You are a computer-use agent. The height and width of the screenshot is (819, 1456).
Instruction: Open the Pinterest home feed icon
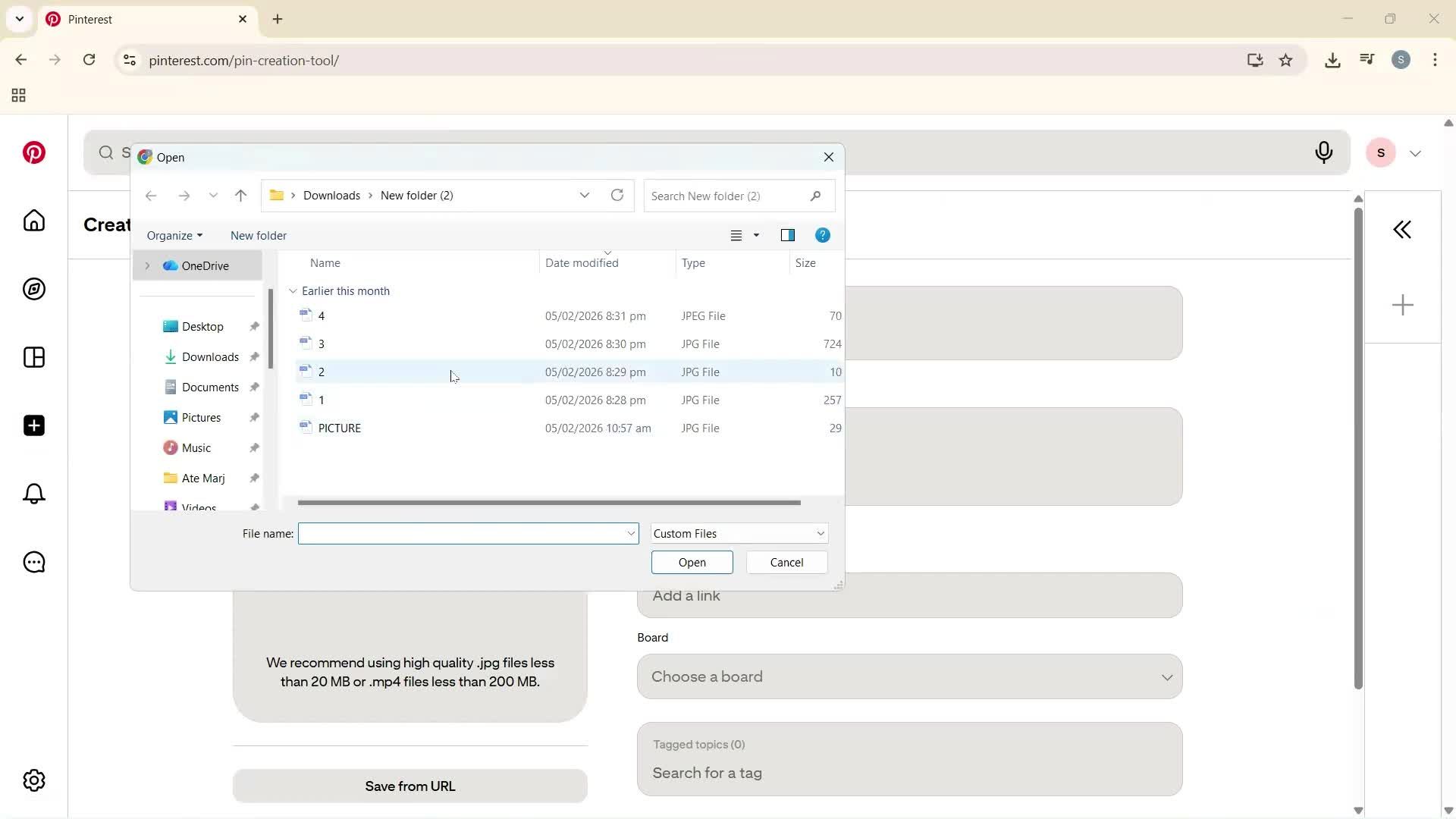(33, 221)
